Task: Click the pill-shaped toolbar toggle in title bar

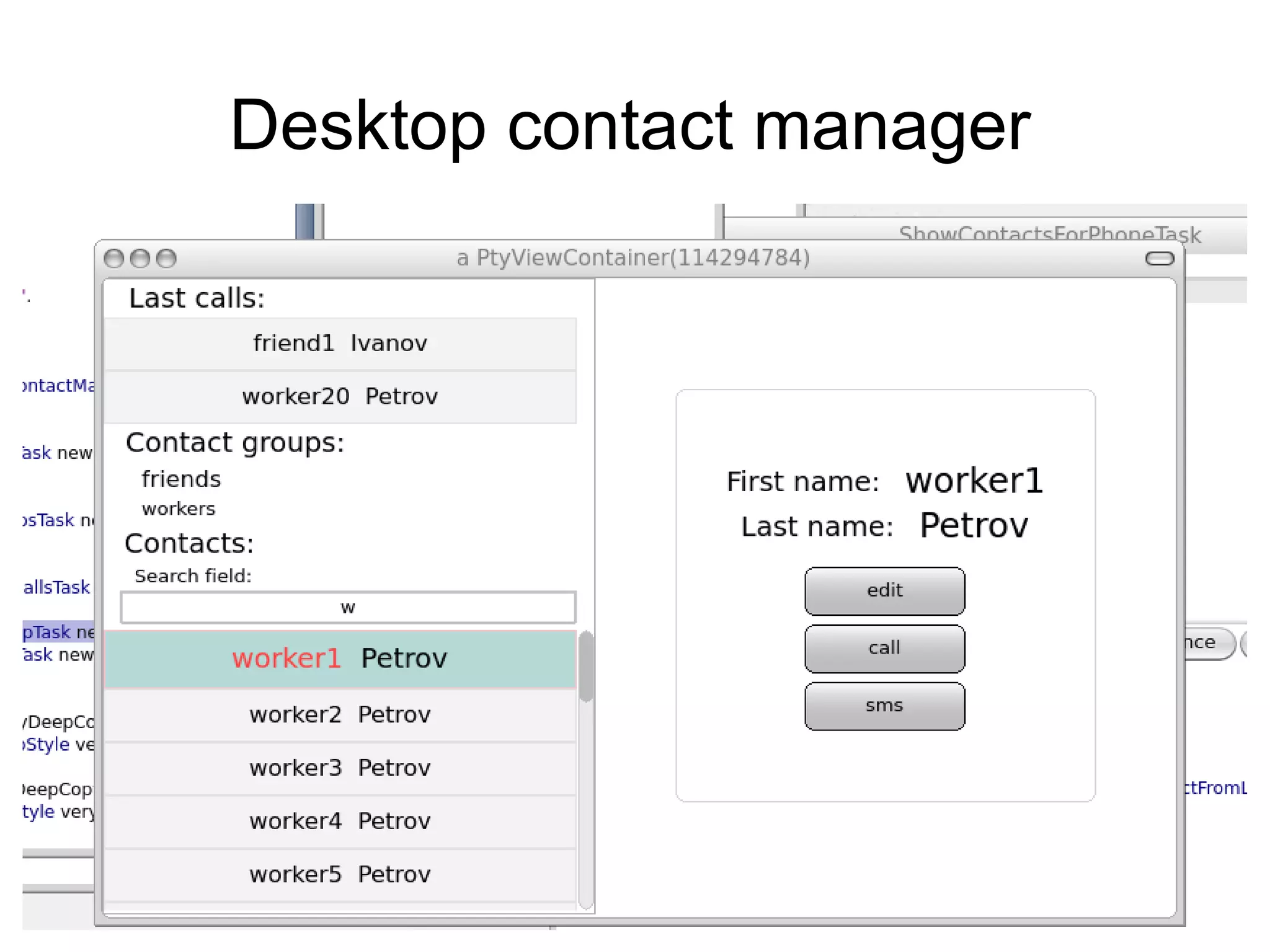Action: [x=1160, y=259]
